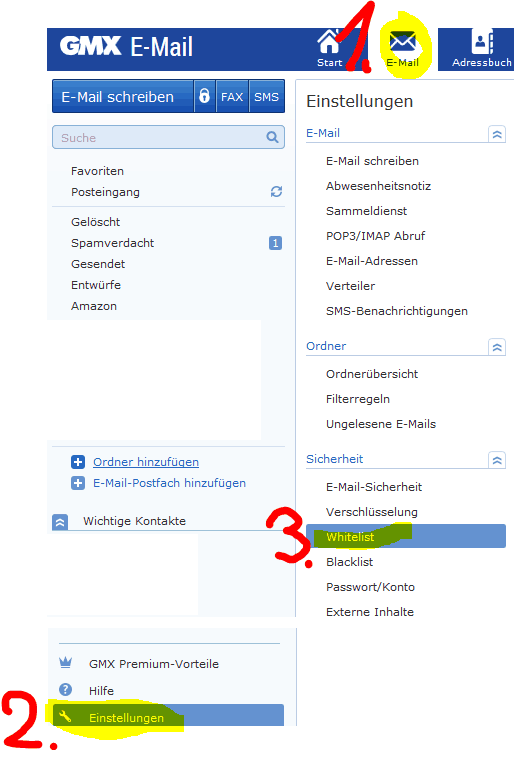Open the Posteingang folder
The width and height of the screenshot is (516, 780).
point(105,192)
